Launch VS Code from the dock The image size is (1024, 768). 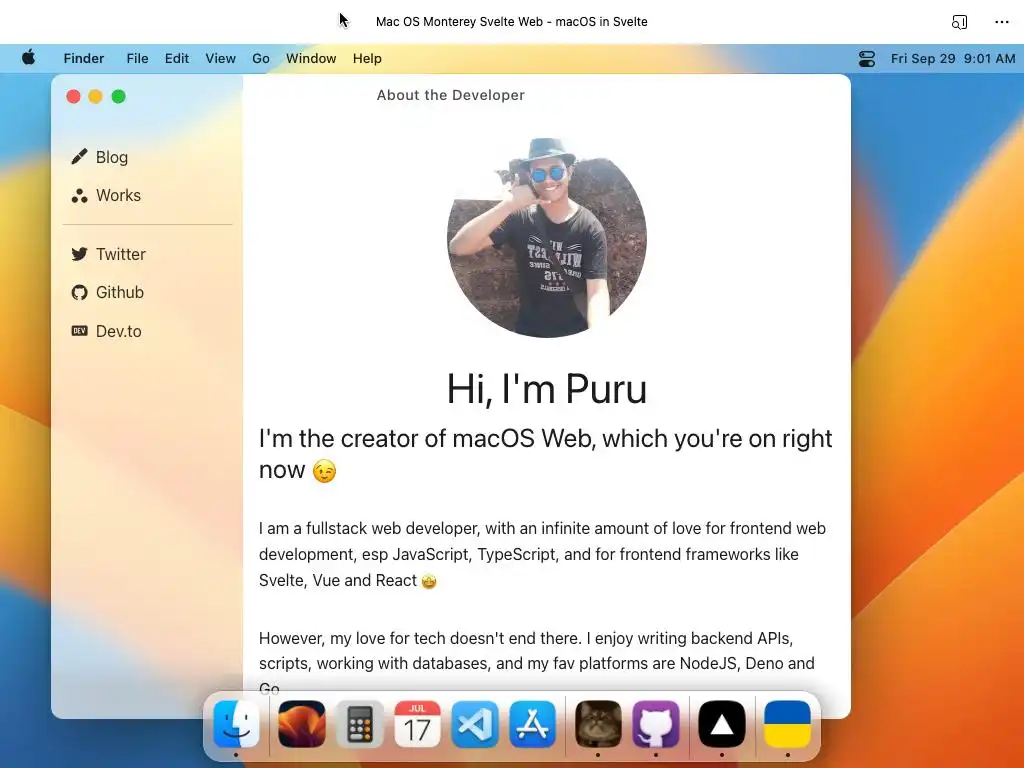(x=475, y=724)
